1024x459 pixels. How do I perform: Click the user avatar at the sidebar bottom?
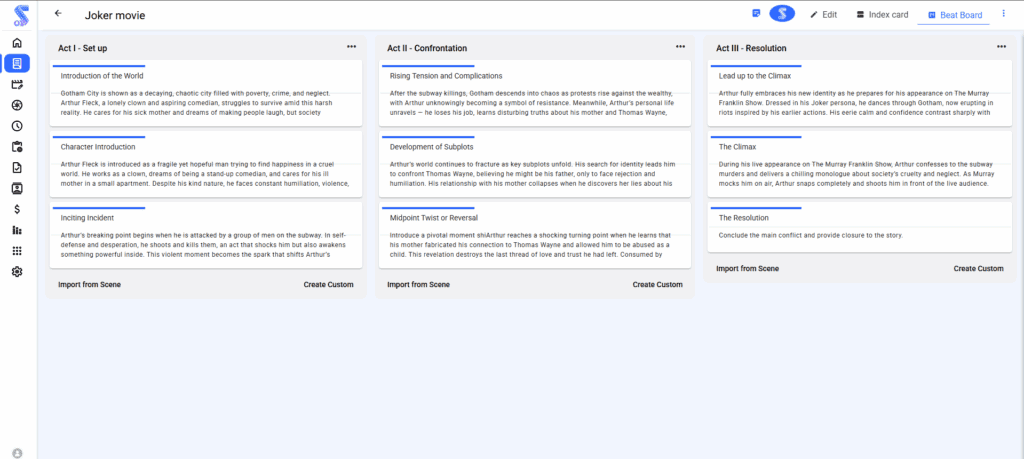(x=17, y=452)
